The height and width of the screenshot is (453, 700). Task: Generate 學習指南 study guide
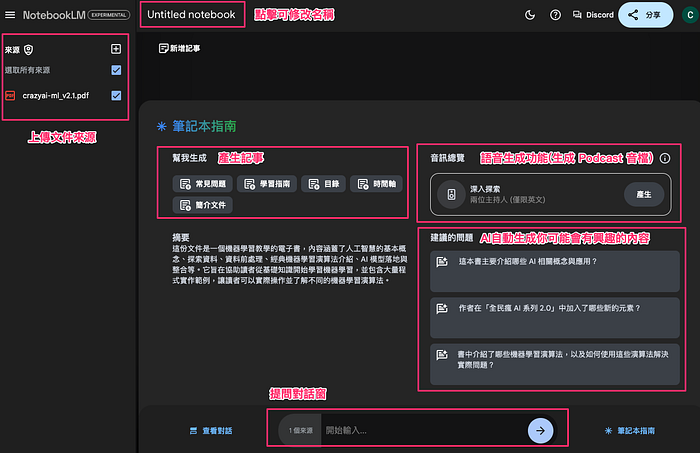pyautogui.click(x=267, y=184)
